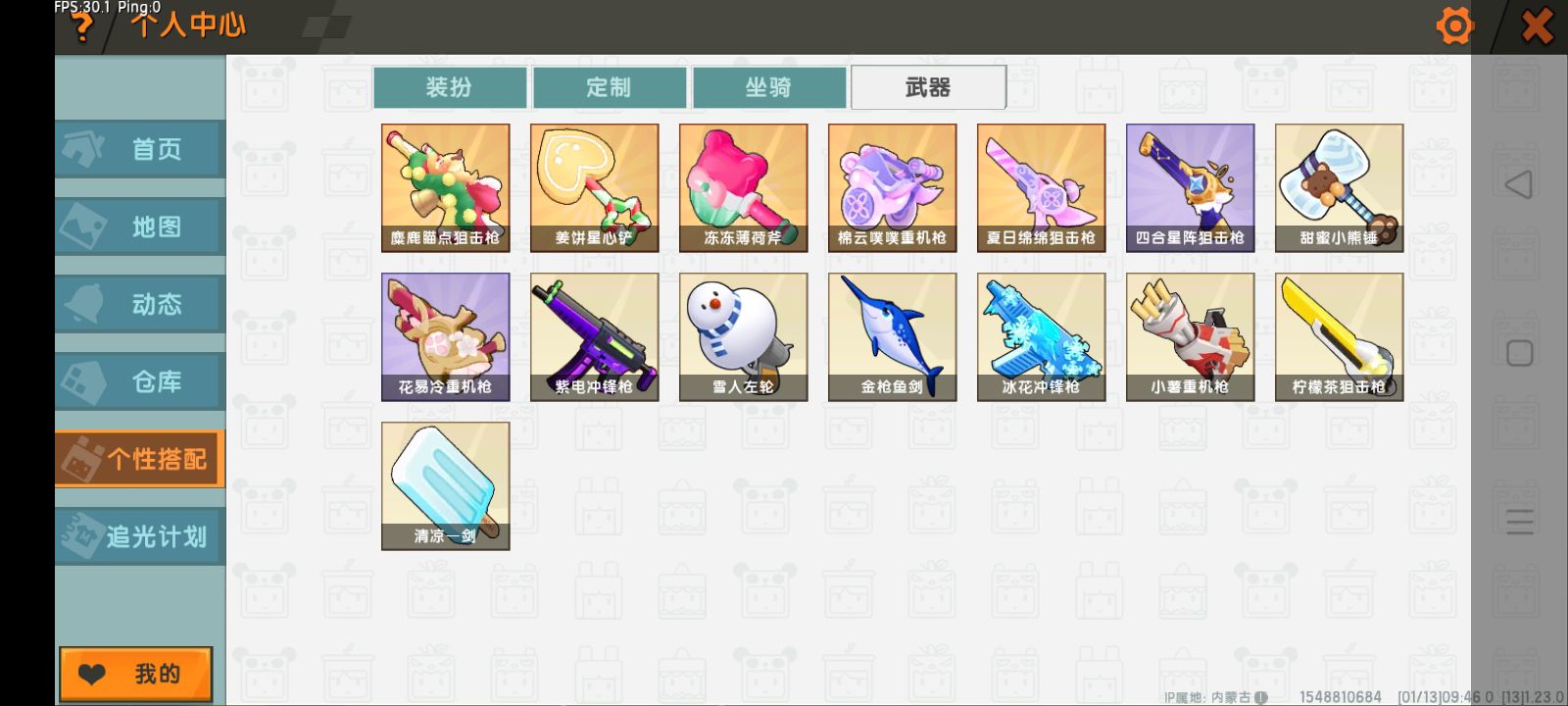Open the help question mark icon
Image resolution: width=1568 pixels, height=706 pixels.
[x=83, y=27]
